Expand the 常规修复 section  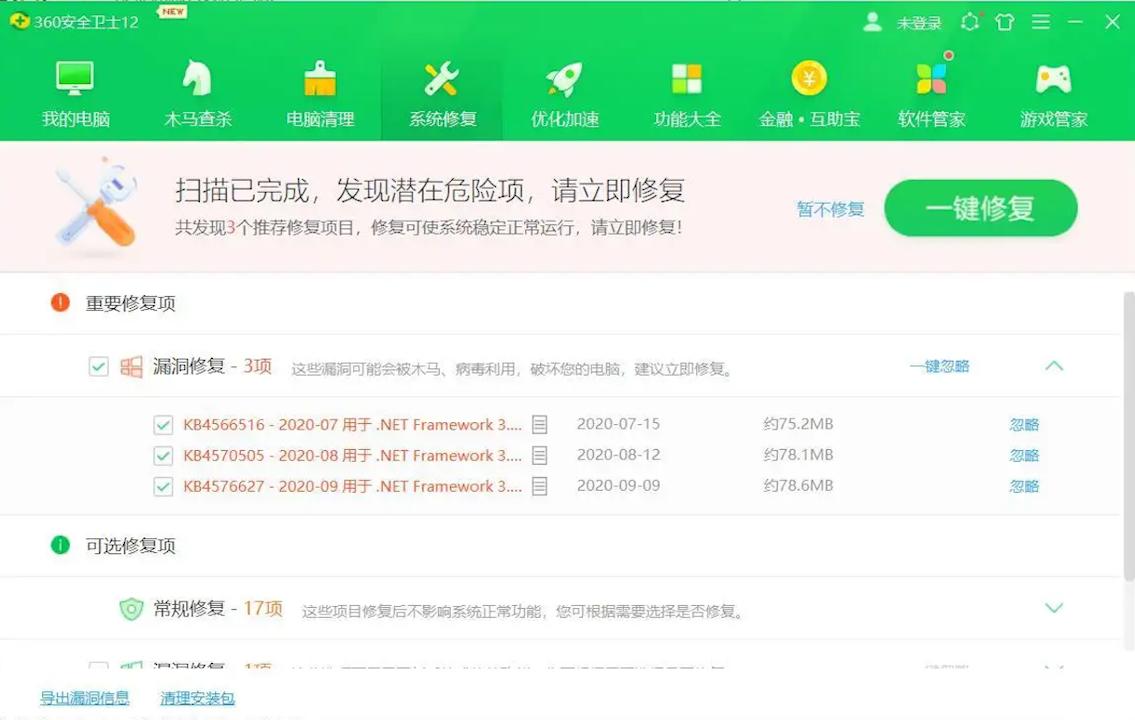pos(1055,607)
